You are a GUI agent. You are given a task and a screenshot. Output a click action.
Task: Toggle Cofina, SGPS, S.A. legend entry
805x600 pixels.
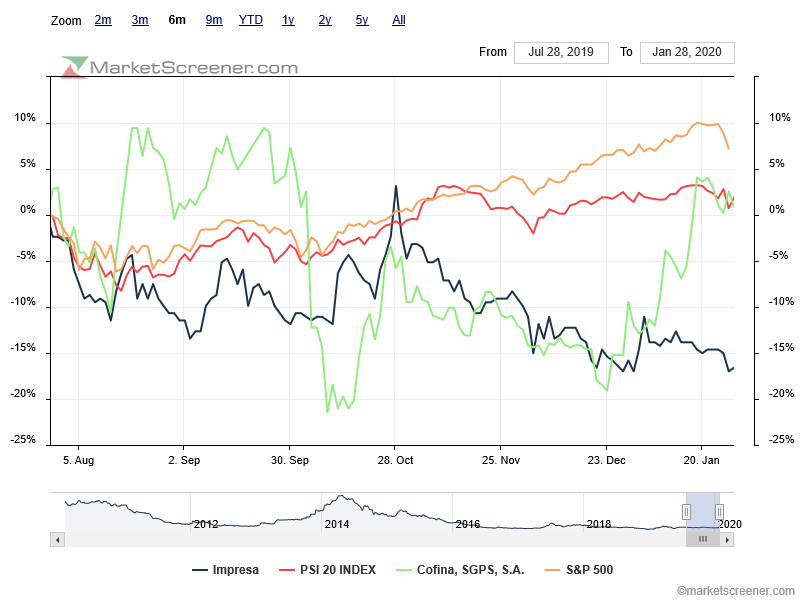click(x=461, y=570)
